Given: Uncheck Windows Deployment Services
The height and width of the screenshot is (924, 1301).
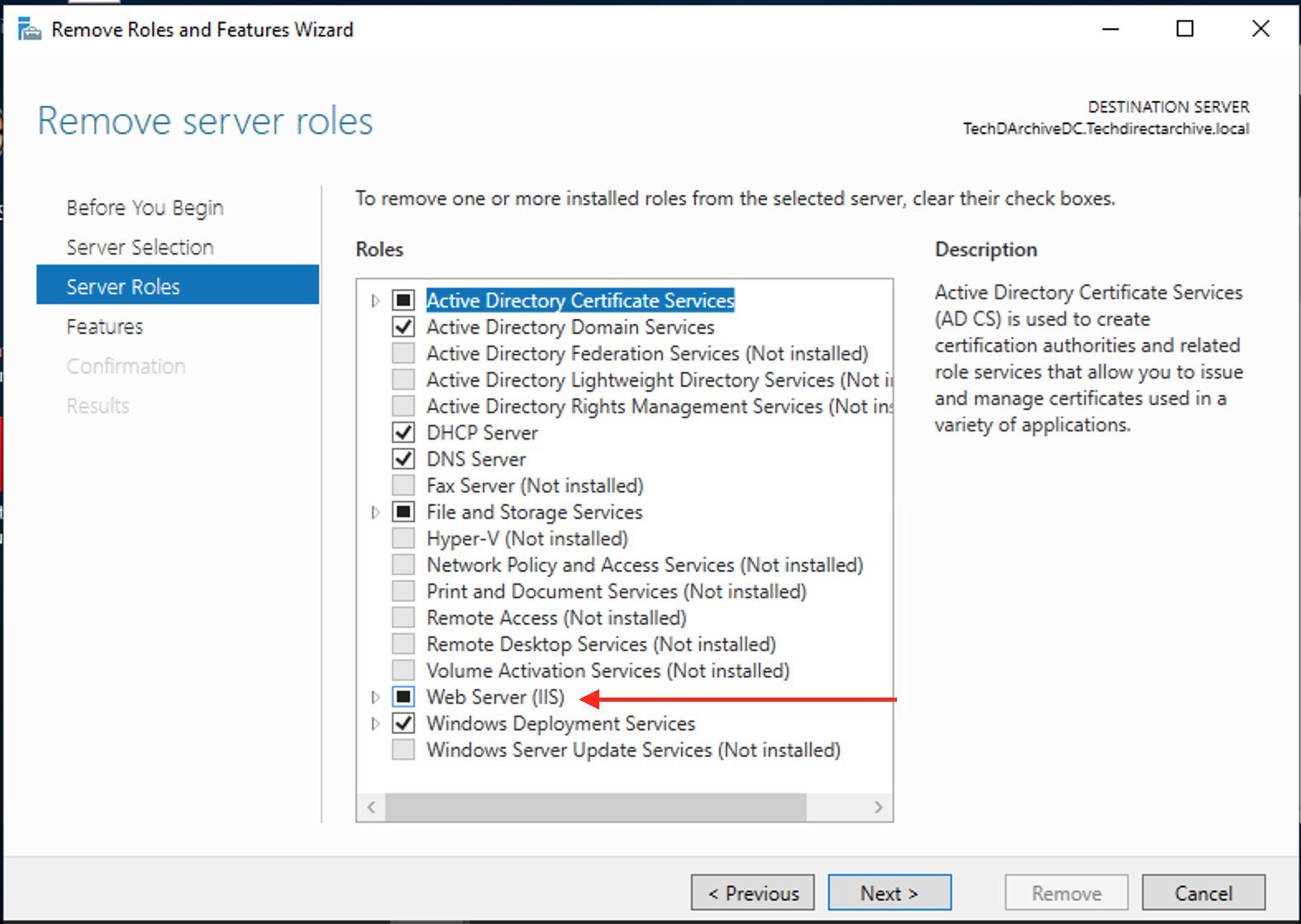Looking at the screenshot, I should coord(403,723).
